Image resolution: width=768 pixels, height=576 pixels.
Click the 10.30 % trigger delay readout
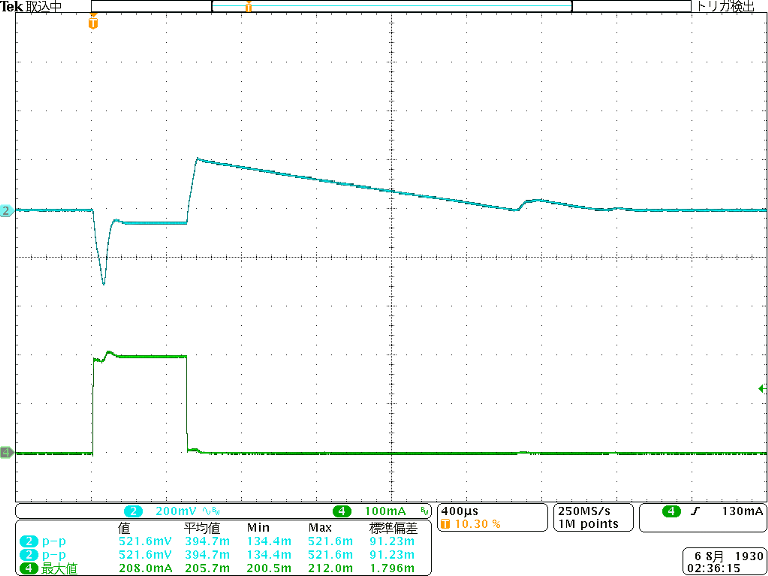pyautogui.click(x=476, y=524)
